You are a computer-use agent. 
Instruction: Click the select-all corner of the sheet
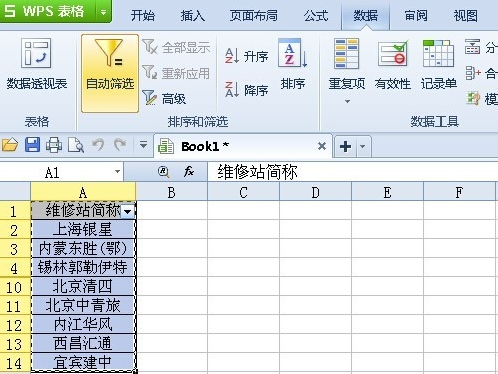tap(15, 192)
